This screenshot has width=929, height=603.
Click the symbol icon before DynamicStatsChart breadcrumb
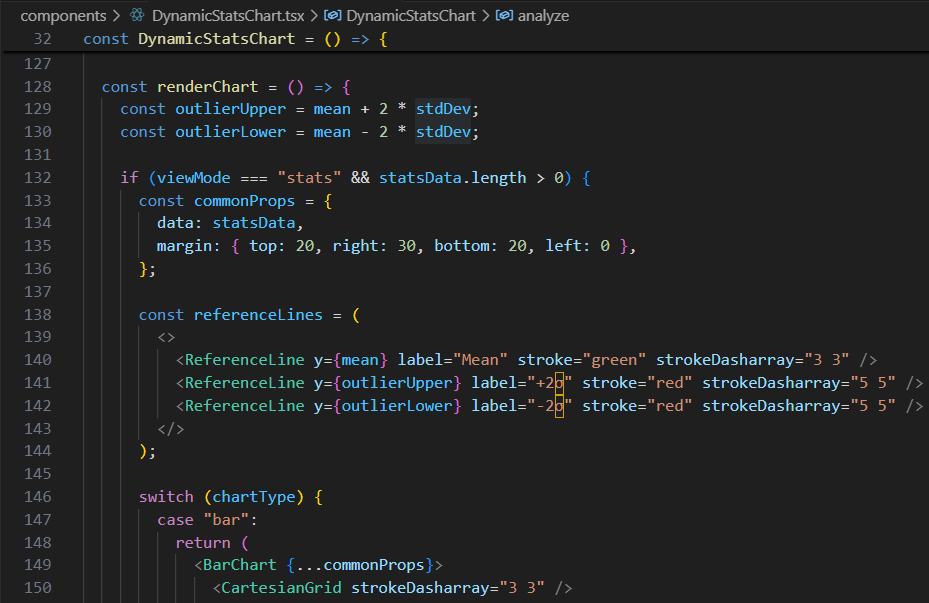pyautogui.click(x=332, y=15)
